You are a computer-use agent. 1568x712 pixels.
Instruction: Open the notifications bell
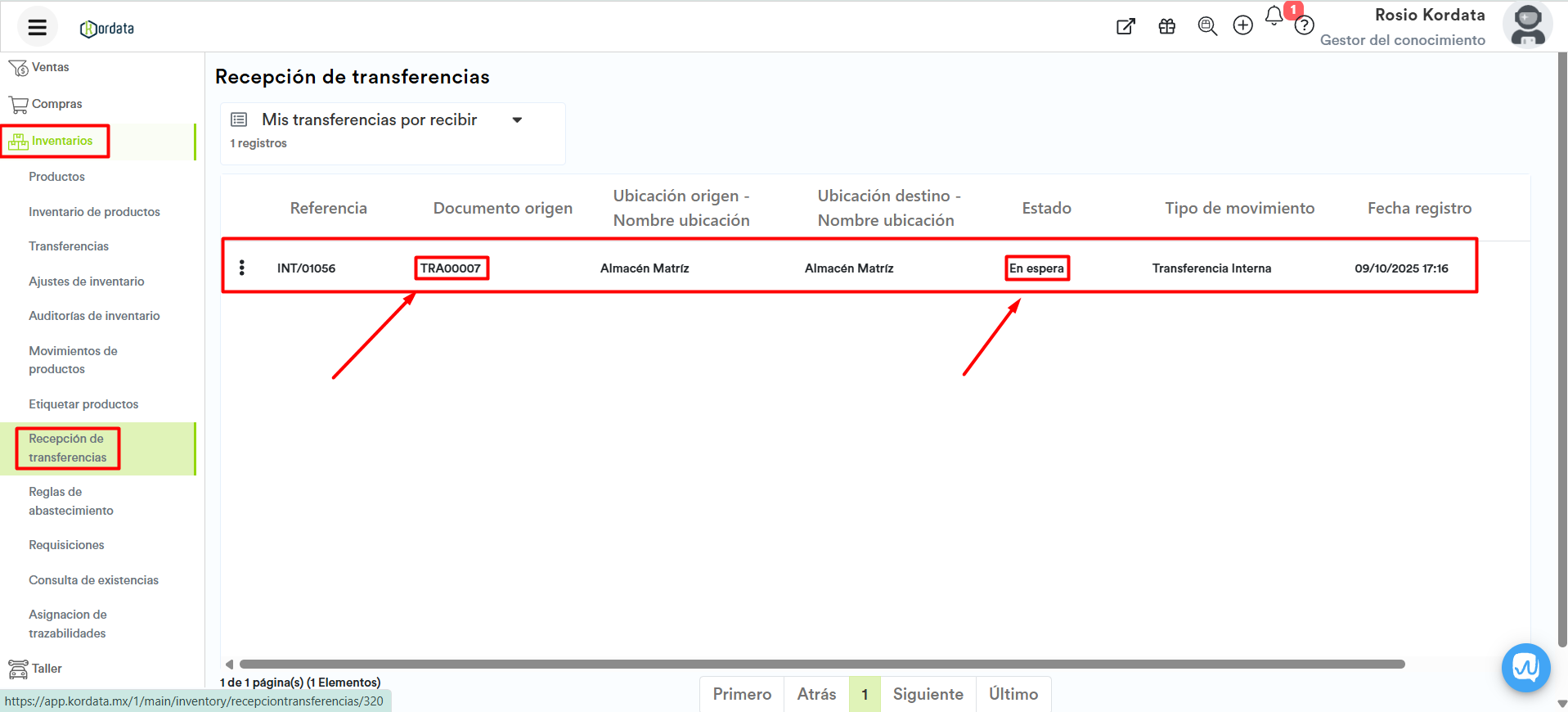(1274, 16)
